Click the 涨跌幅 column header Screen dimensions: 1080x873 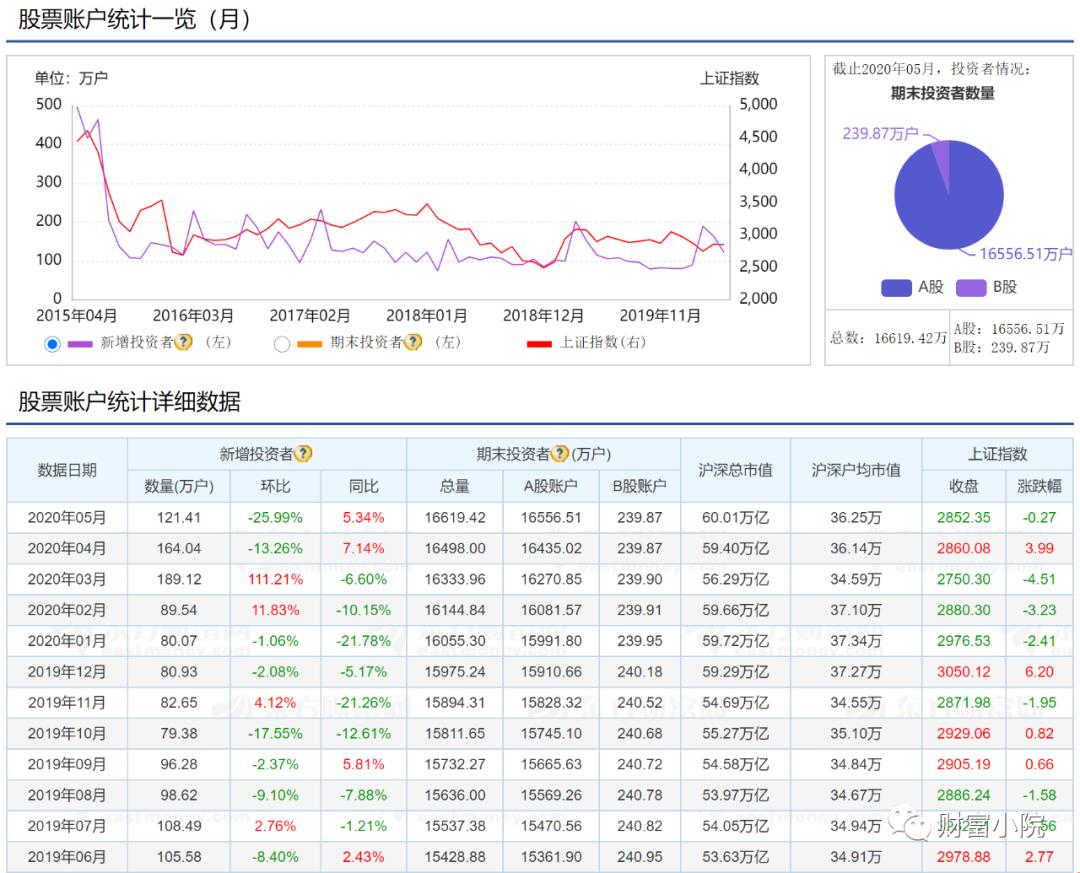[x=1038, y=487]
